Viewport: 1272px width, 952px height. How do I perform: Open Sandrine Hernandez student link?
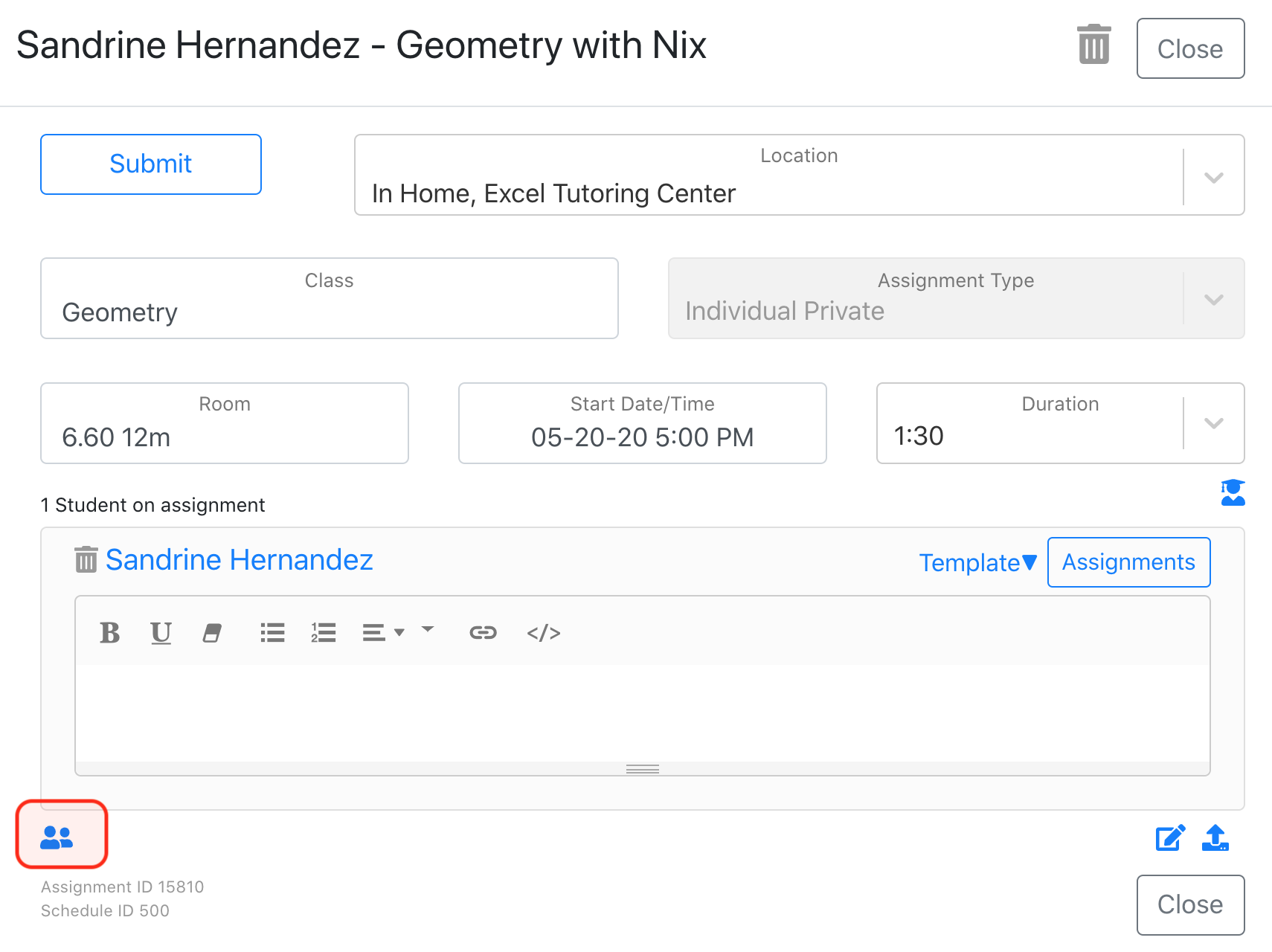point(239,559)
